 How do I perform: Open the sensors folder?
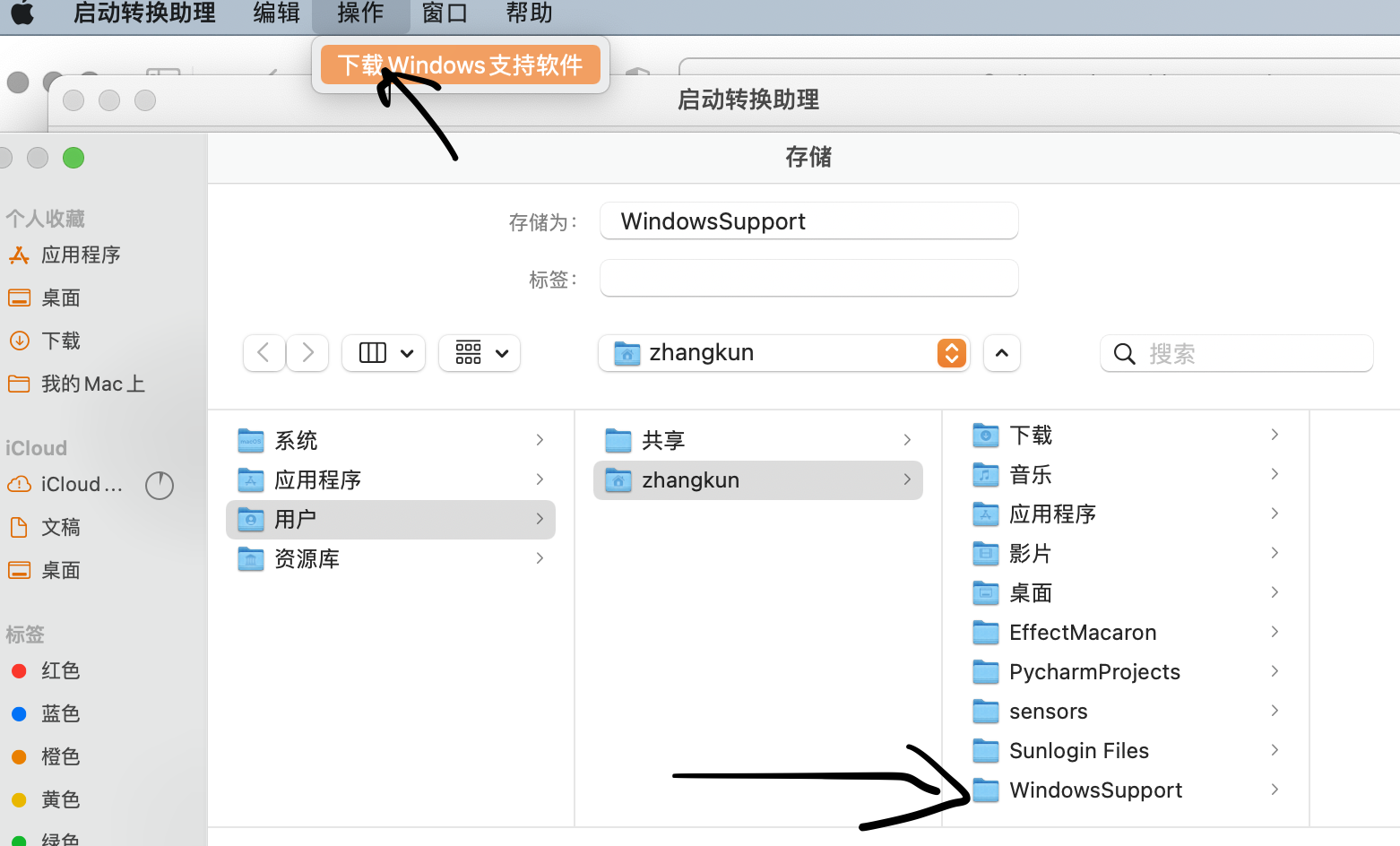[x=1126, y=711]
